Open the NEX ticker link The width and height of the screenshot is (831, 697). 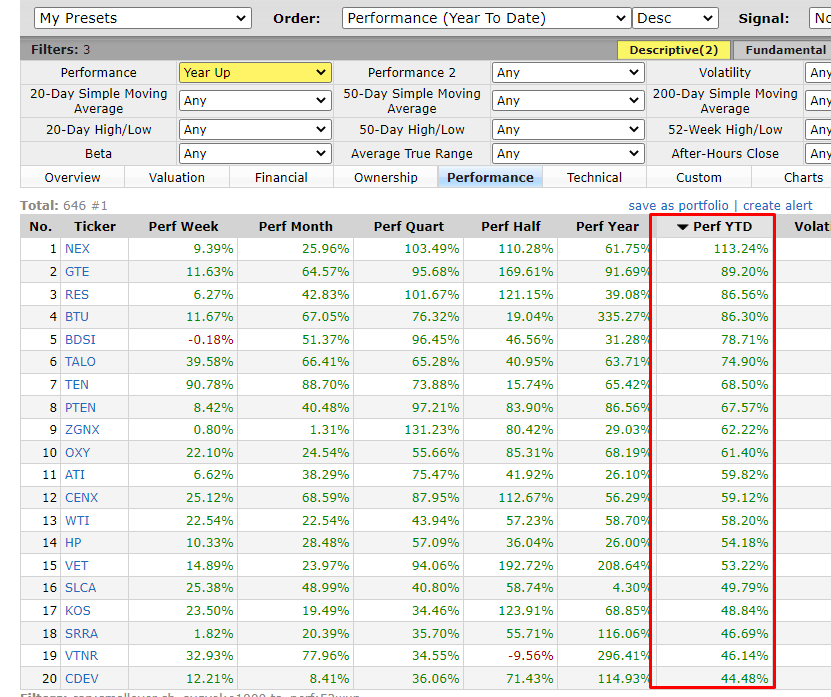(x=77, y=249)
